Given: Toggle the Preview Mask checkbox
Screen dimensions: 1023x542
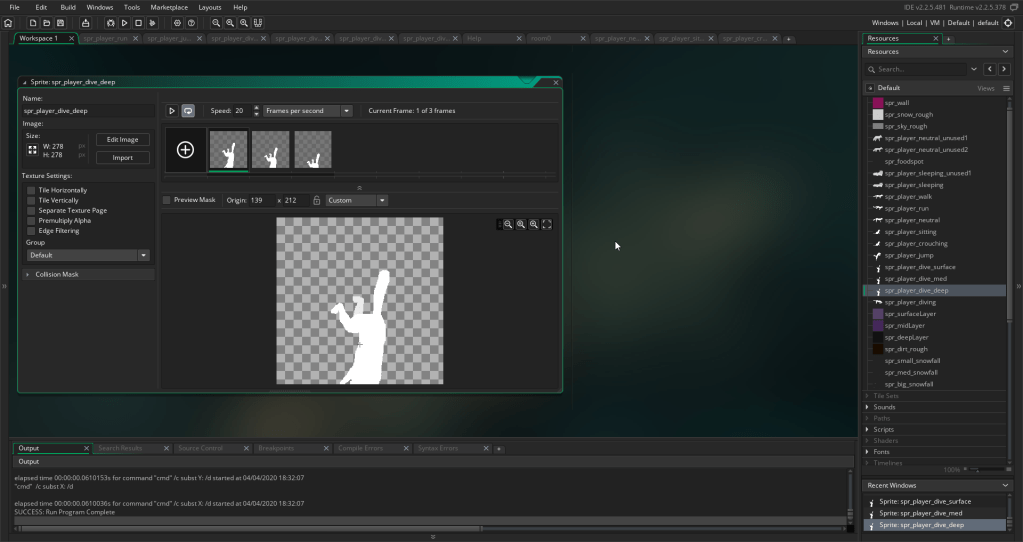Looking at the screenshot, I should pos(168,200).
